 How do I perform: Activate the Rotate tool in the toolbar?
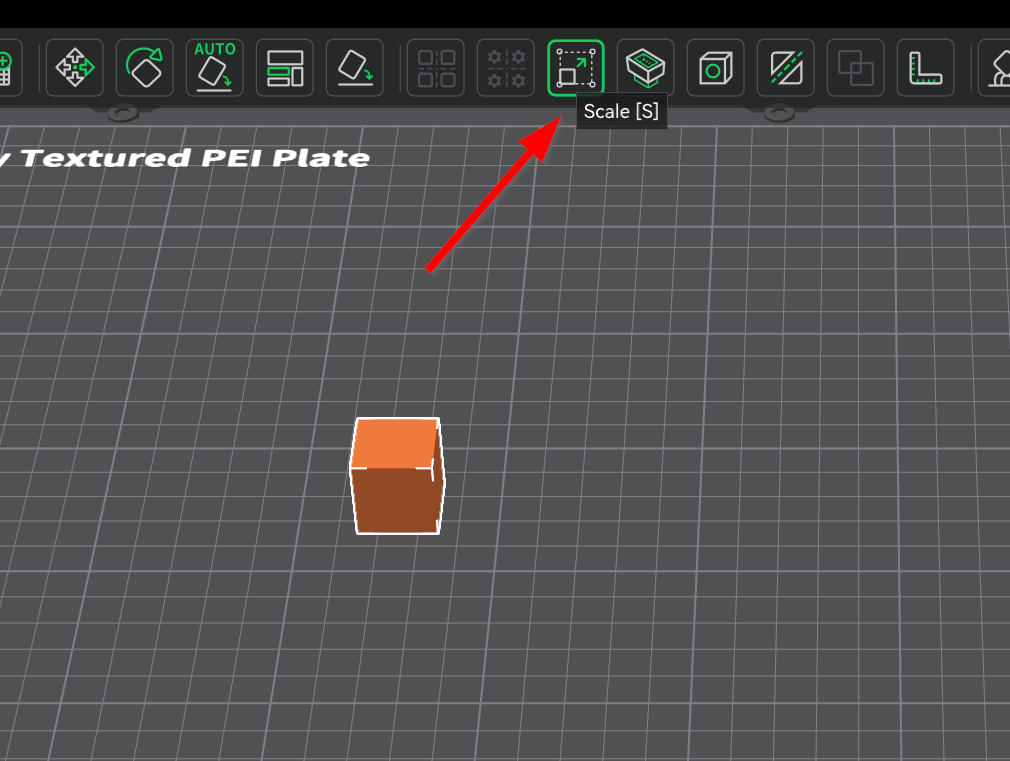coord(145,68)
